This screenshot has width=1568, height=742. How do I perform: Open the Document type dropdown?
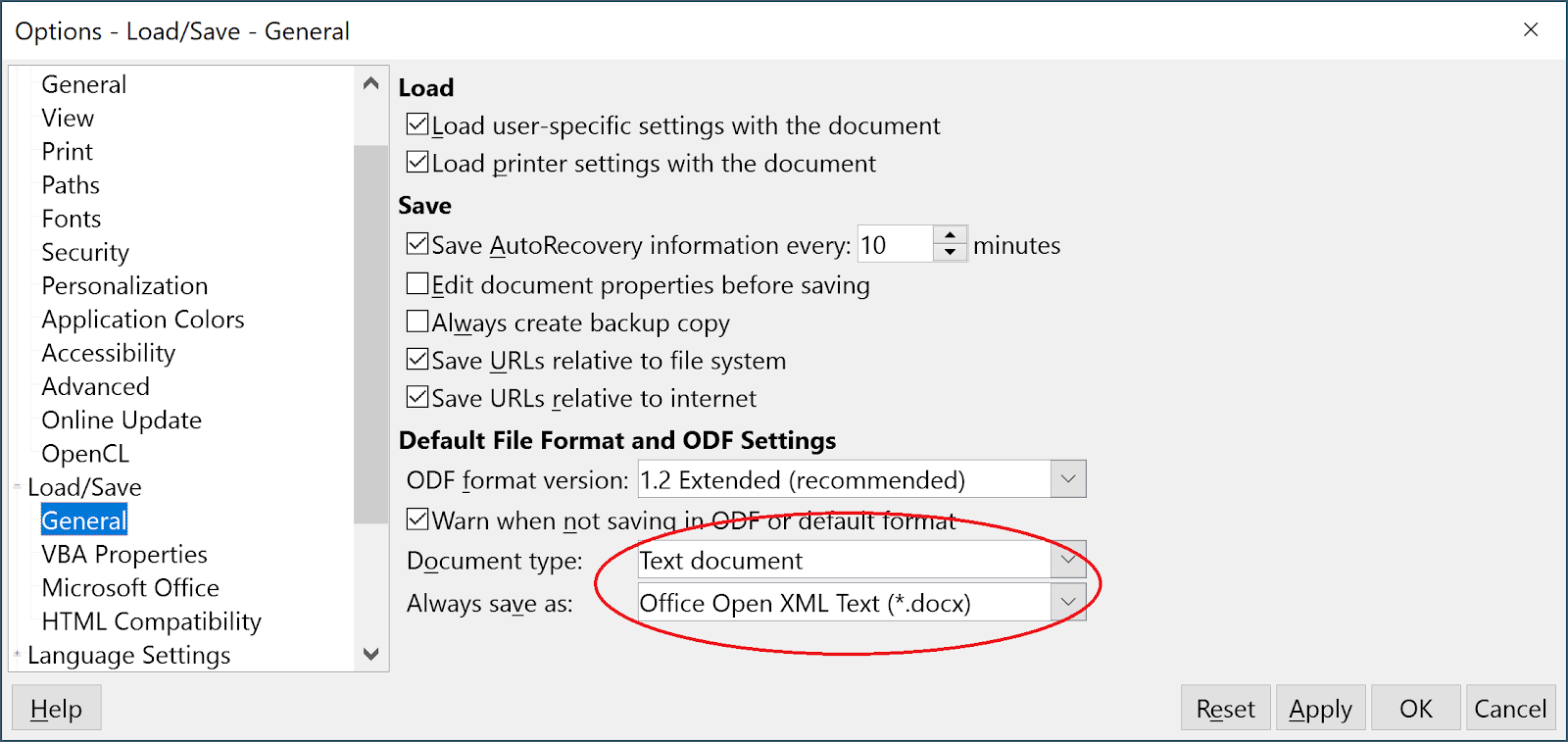(x=1068, y=560)
